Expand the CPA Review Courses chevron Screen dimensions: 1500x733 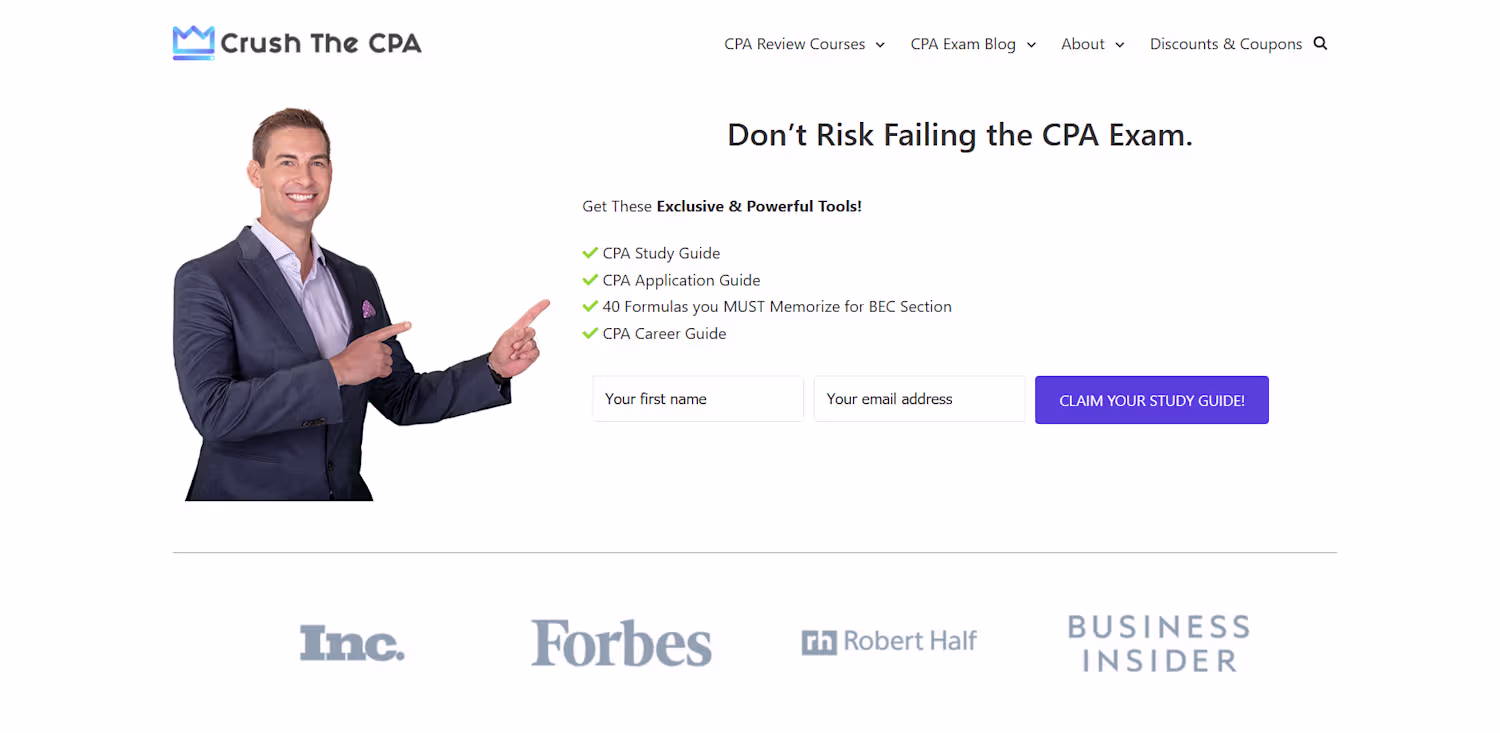[880, 45]
